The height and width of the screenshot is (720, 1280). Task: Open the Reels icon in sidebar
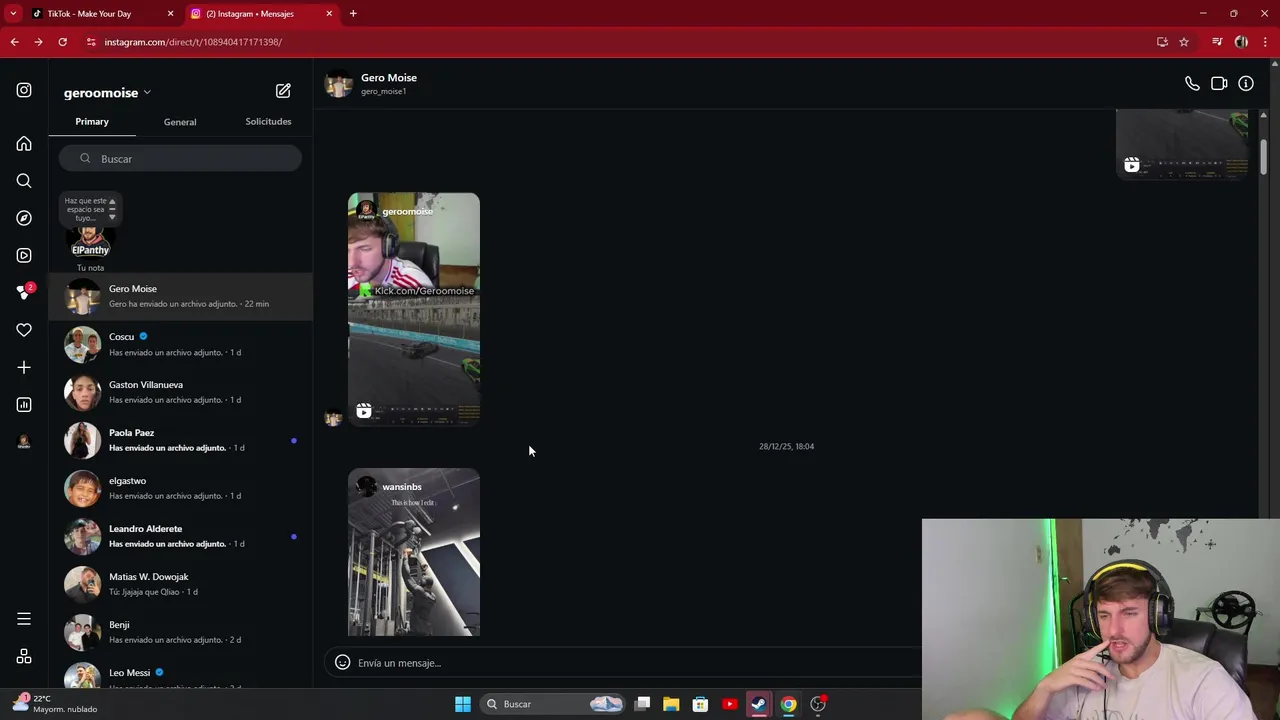coord(24,255)
